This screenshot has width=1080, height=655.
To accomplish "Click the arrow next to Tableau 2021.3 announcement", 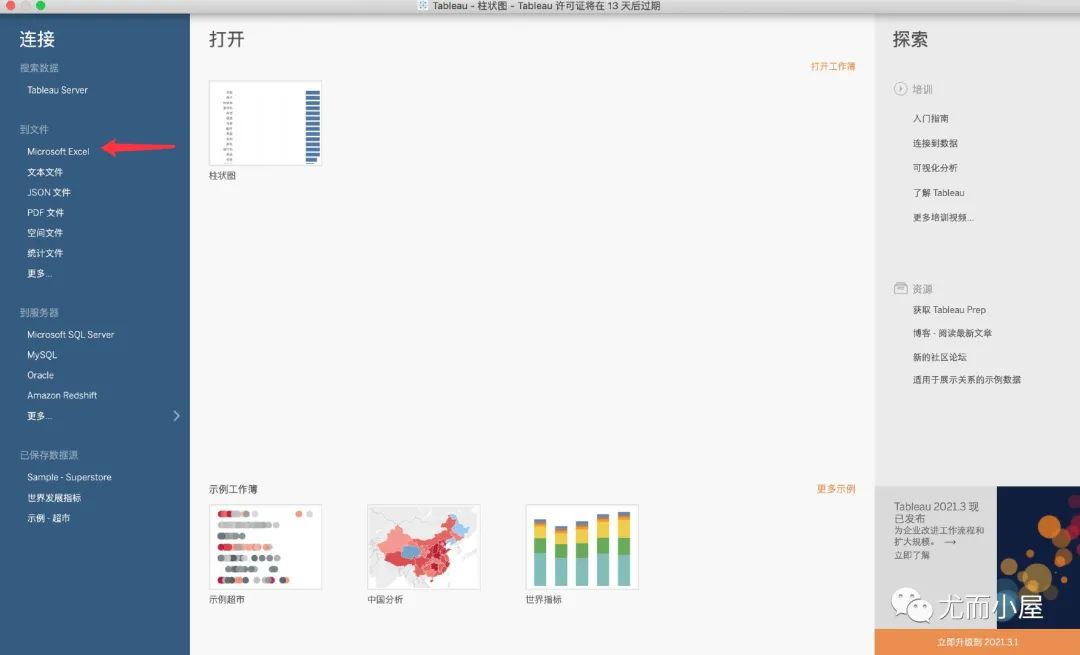I will tap(951, 542).
